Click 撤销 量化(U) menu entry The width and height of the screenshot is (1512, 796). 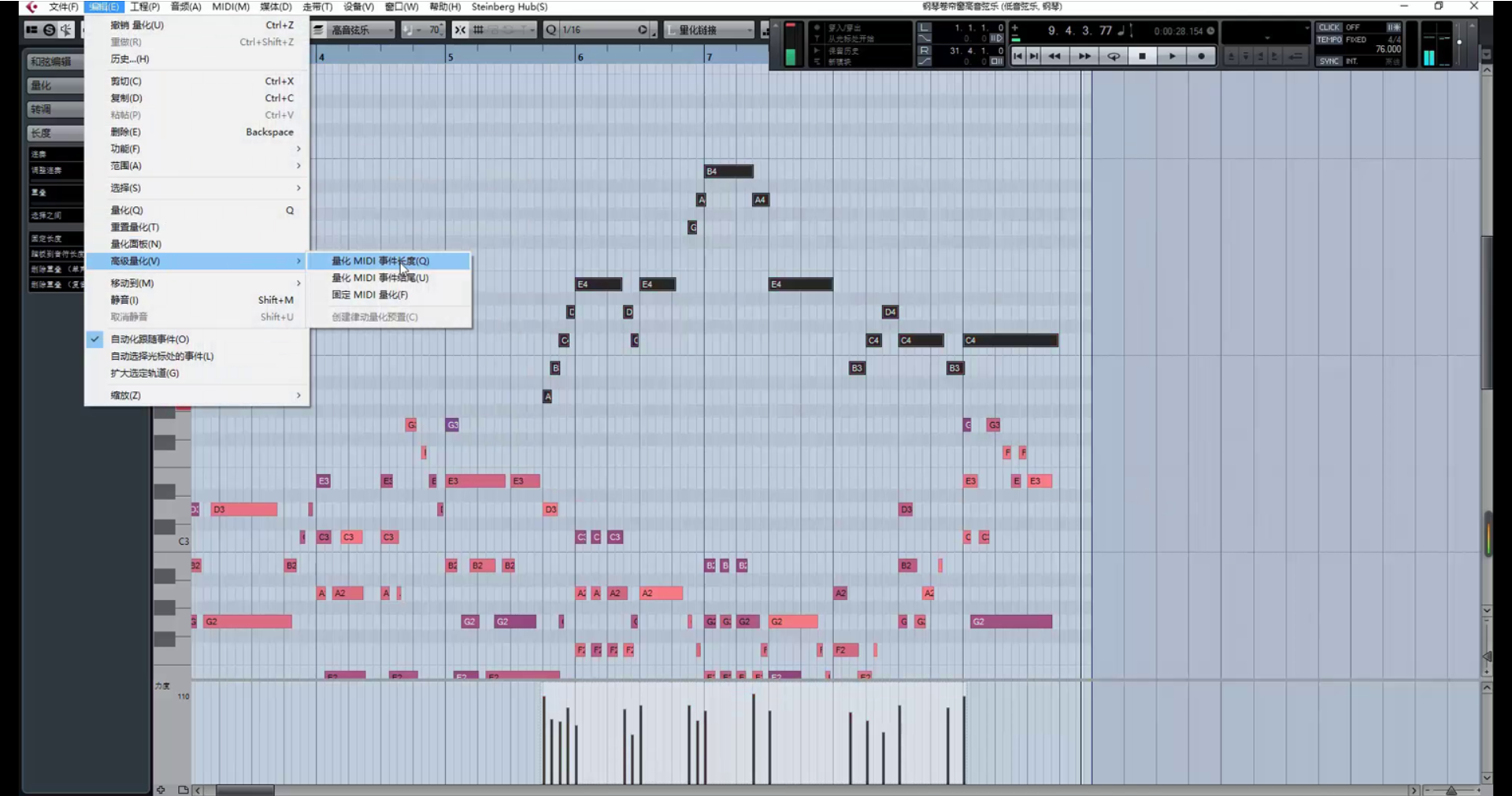pos(197,25)
